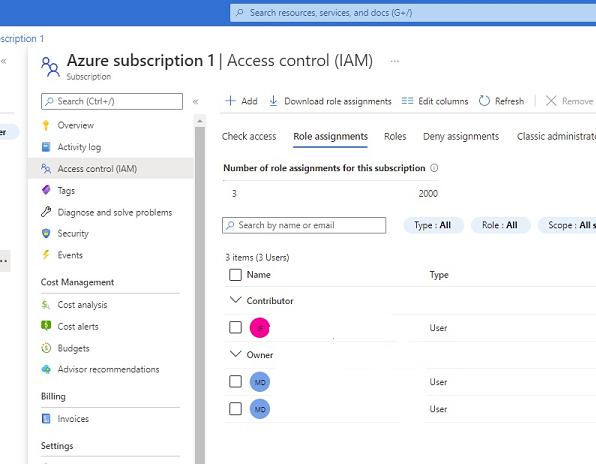Select the Role assignments tab

coord(330,136)
